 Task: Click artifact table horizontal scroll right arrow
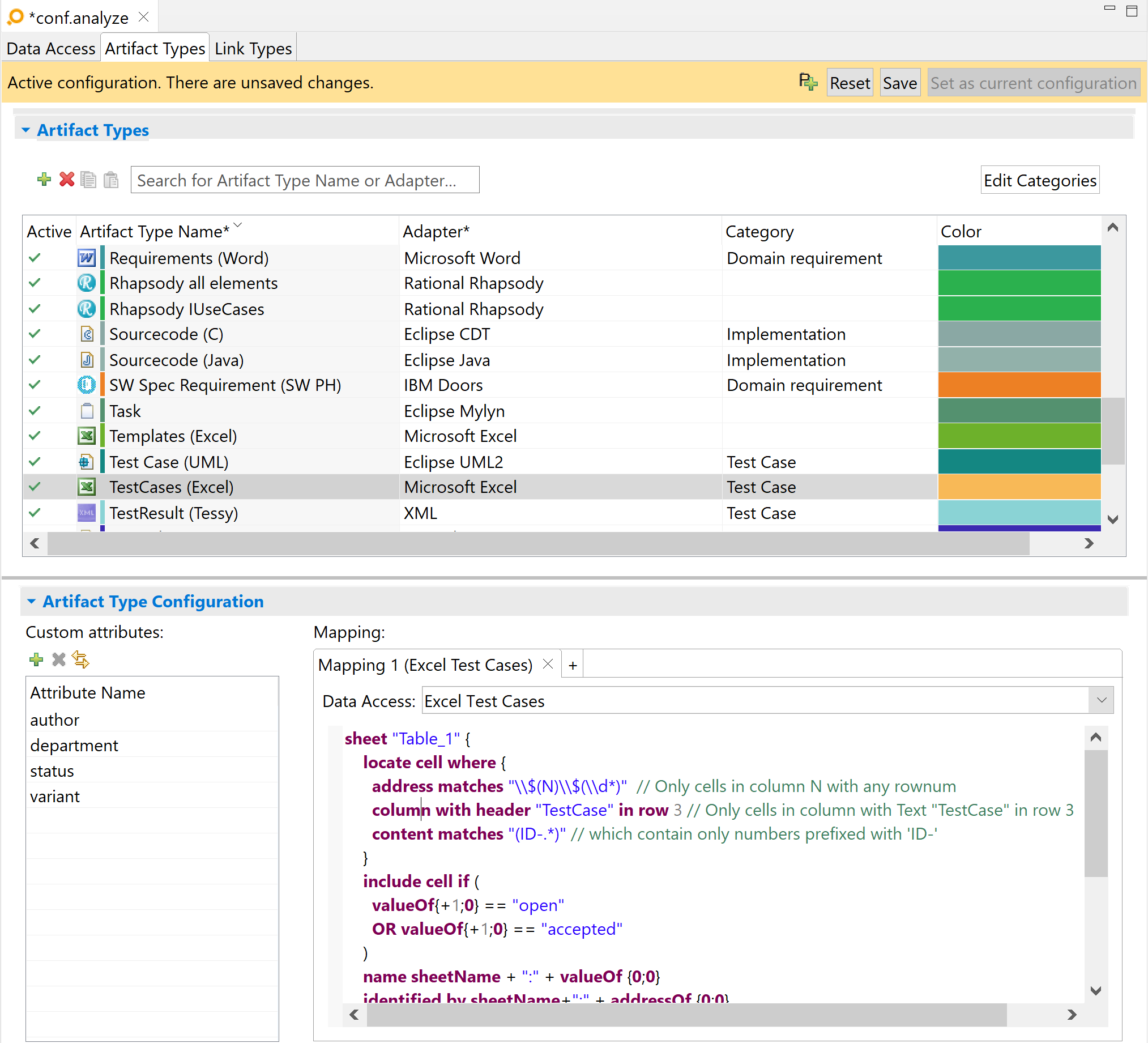1089,543
